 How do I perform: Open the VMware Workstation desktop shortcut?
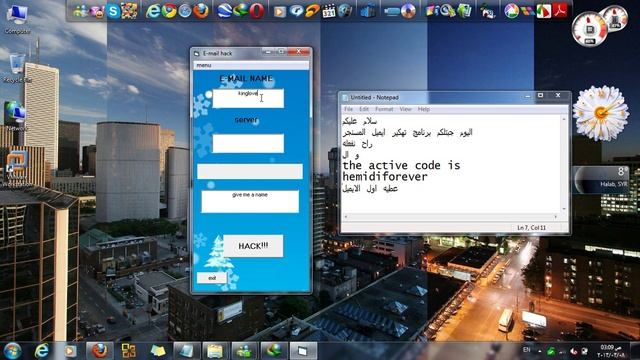[16, 169]
